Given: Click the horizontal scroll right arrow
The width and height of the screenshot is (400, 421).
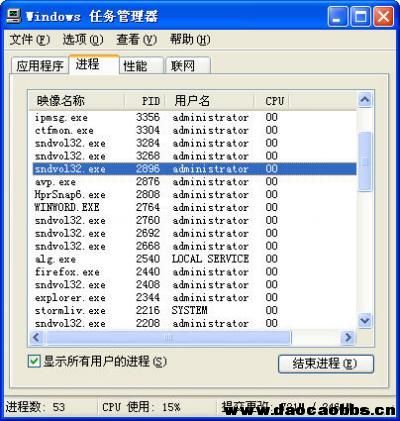Looking at the screenshot, I should [348, 338].
